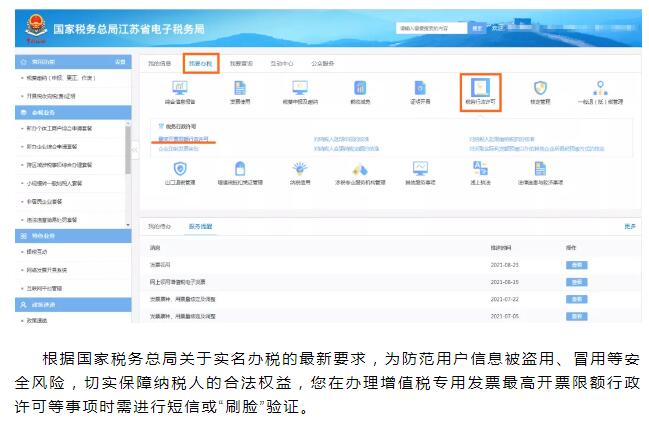Open 小规模转一般纳税人套餐 sidebar item
Image resolution: width=649 pixels, height=429 pixels.
coord(54,183)
